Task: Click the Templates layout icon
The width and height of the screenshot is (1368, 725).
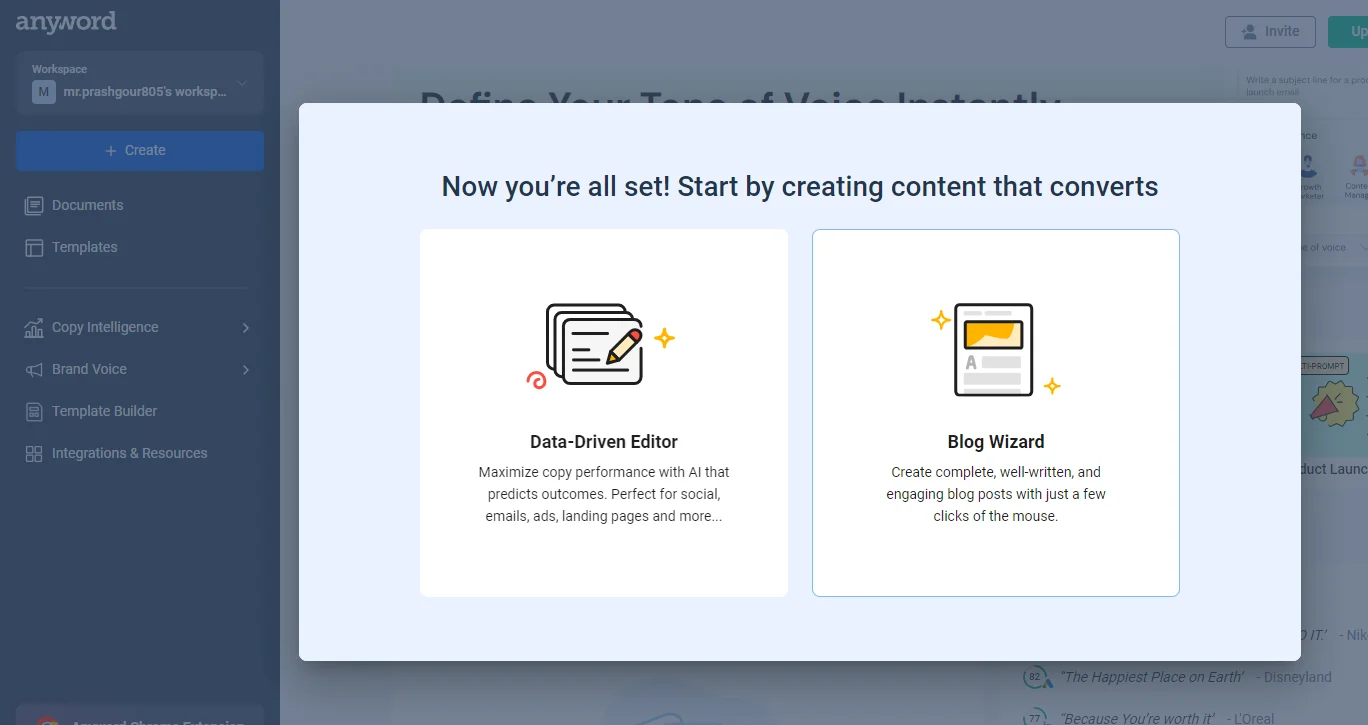Action: tap(34, 247)
